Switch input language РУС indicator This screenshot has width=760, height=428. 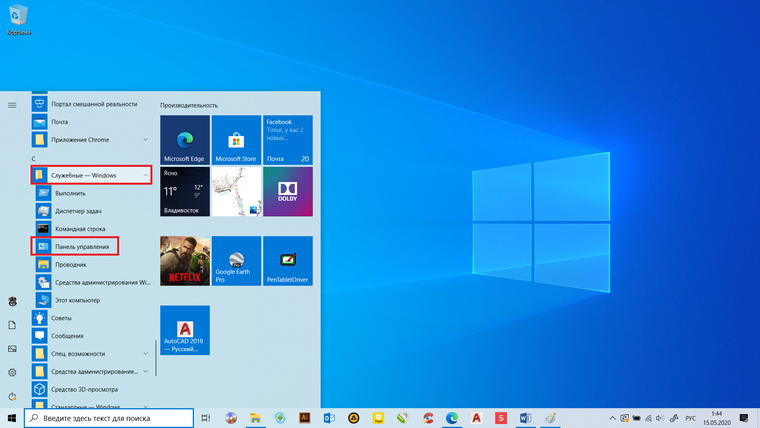pos(690,418)
